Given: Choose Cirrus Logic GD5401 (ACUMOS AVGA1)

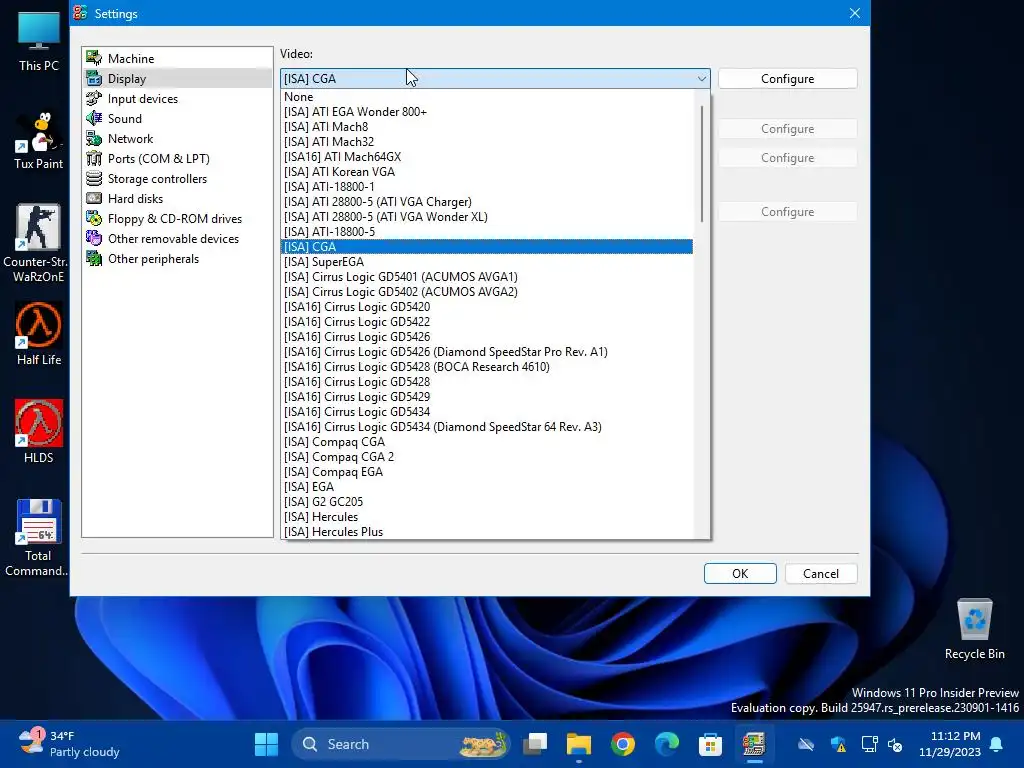Looking at the screenshot, I should (x=487, y=277).
